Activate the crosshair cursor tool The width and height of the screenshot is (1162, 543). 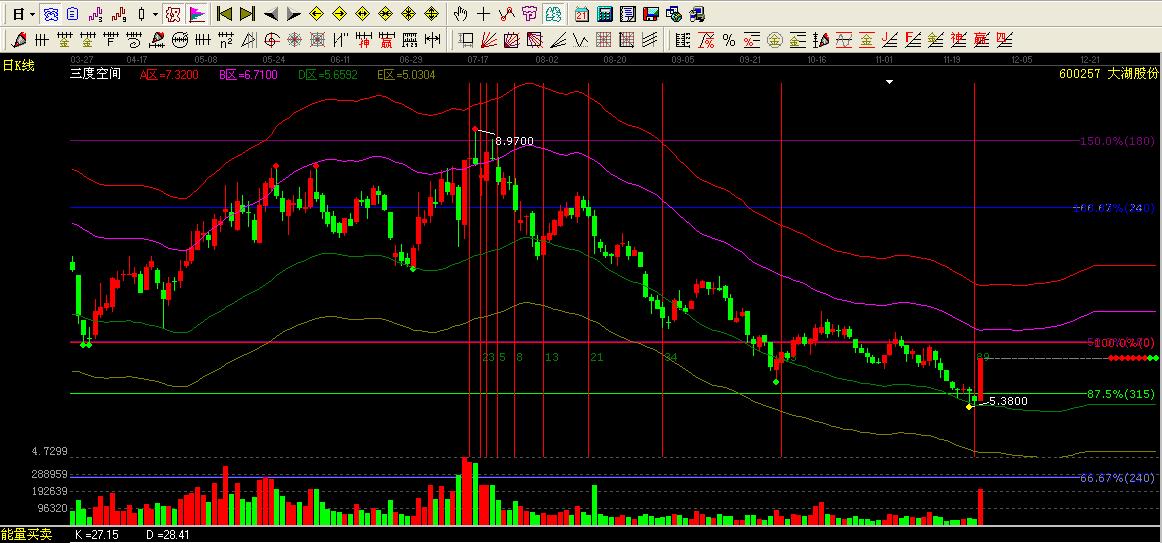coord(483,14)
